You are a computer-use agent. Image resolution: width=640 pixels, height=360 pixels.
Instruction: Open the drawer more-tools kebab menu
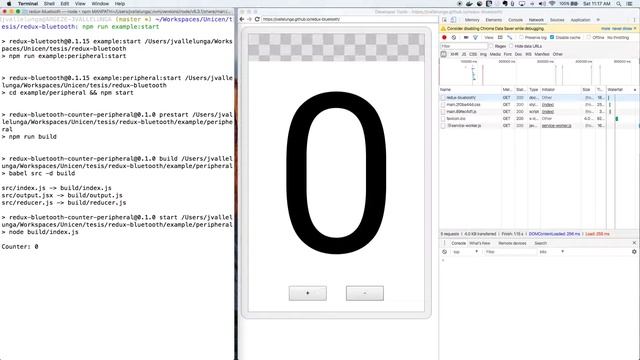[x=444, y=243]
